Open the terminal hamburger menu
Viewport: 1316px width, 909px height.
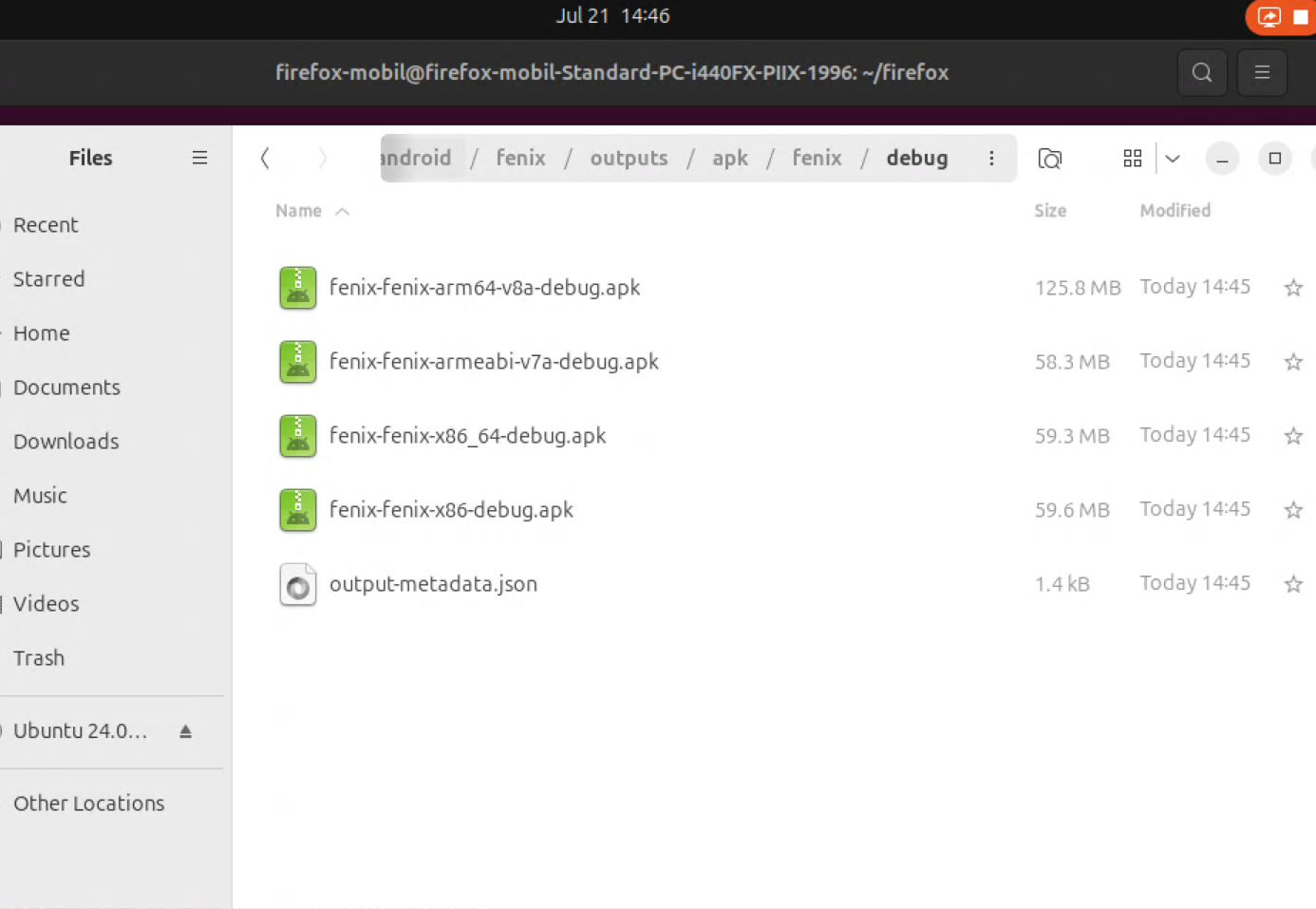[1262, 72]
